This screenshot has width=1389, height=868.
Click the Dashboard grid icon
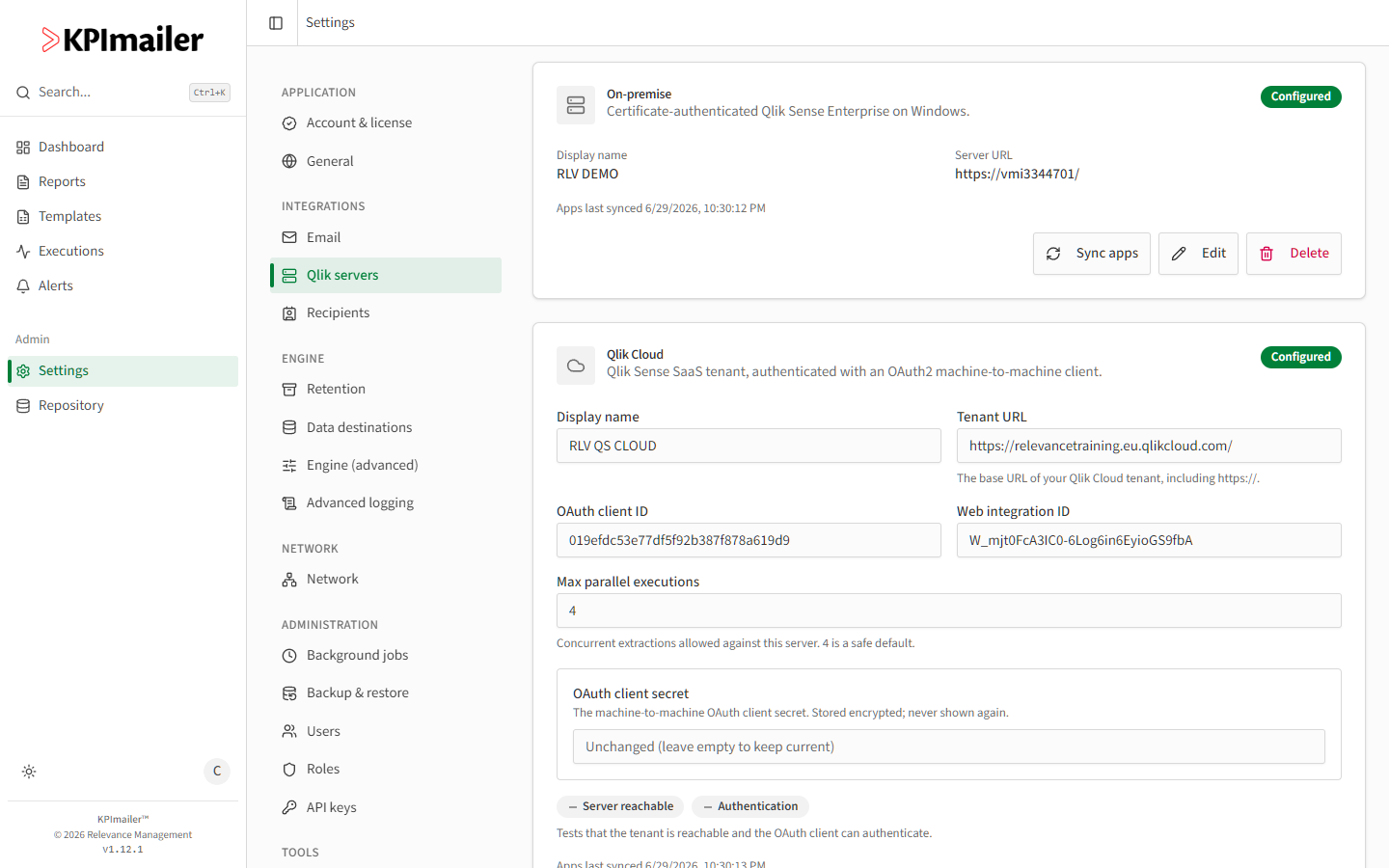(23, 148)
